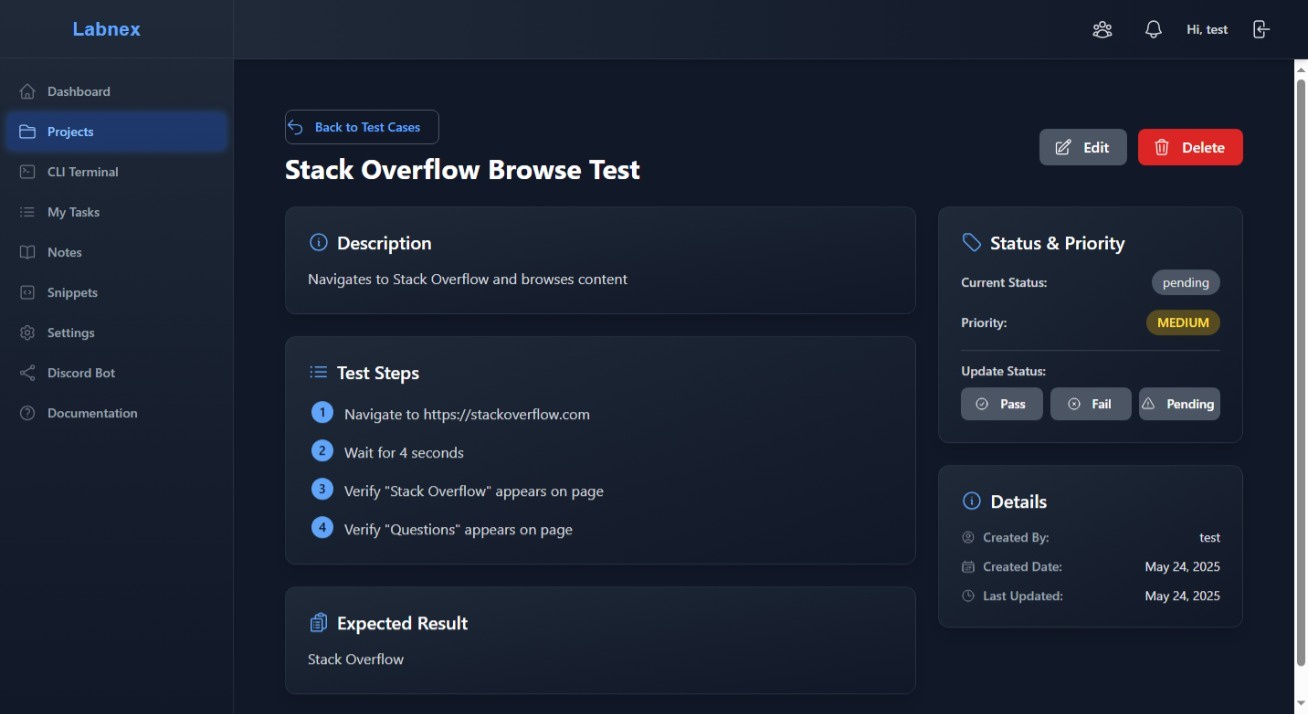Click the CLI Terminal icon
Image resolution: width=1308 pixels, height=714 pixels.
(28, 171)
